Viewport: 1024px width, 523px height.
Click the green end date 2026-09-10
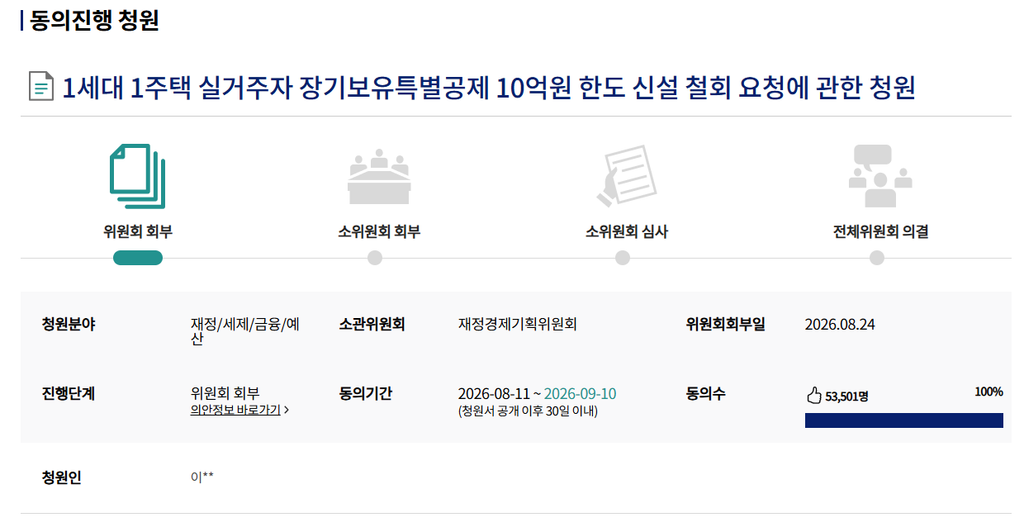580,394
